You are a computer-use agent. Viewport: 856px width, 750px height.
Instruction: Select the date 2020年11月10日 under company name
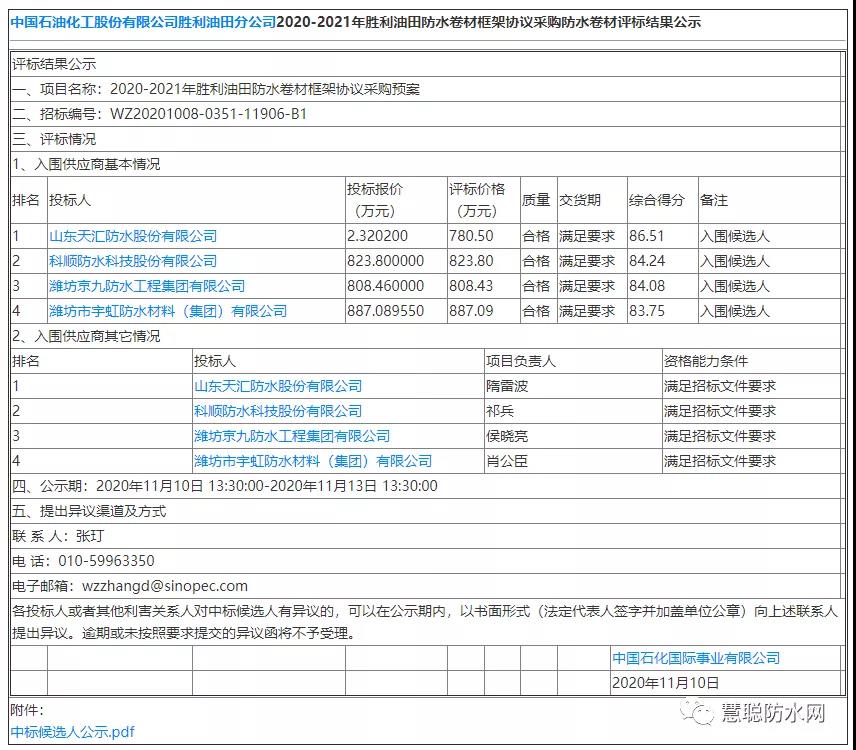(x=665, y=683)
